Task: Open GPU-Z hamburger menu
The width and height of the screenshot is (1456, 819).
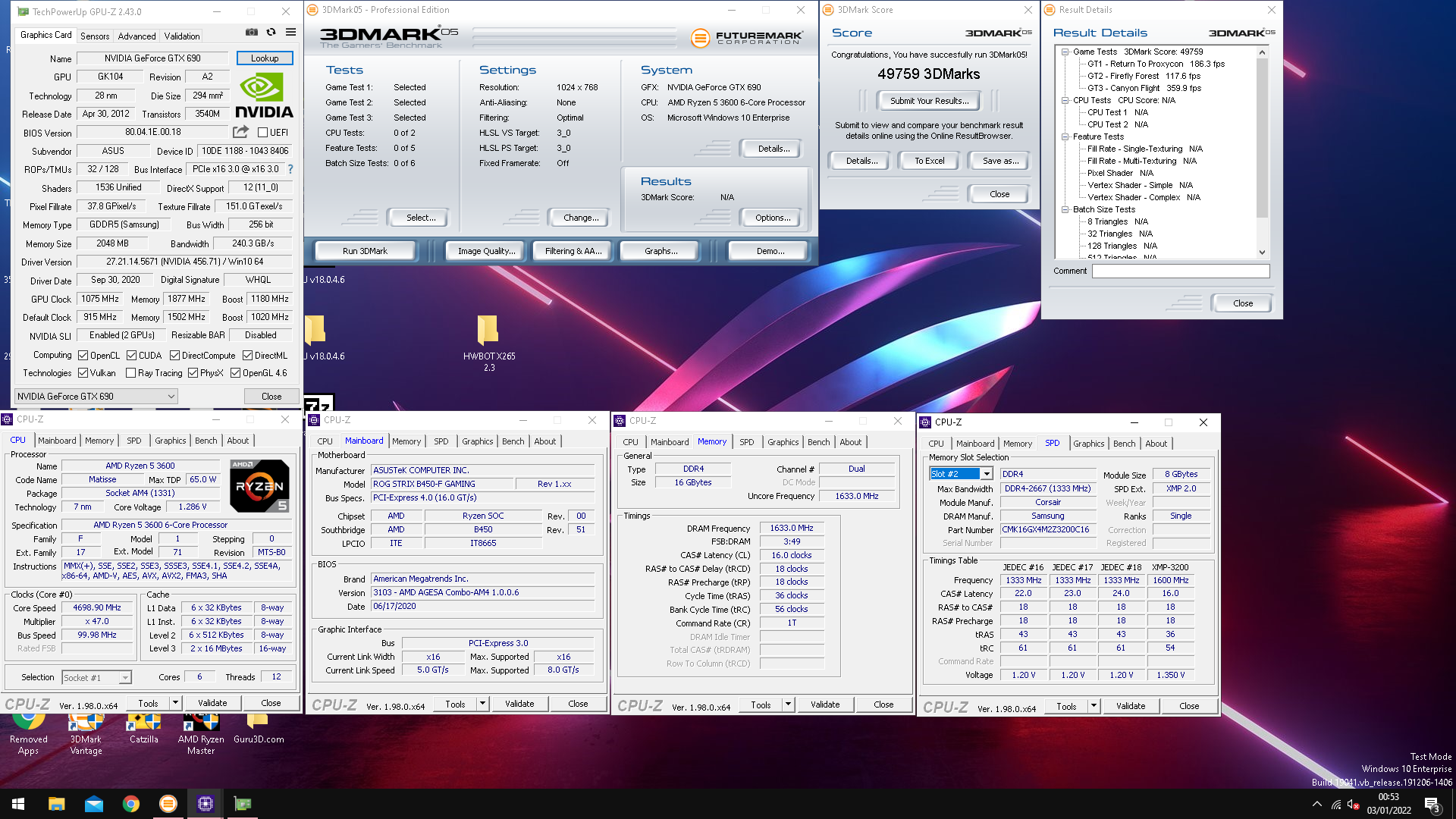Action: coord(290,33)
